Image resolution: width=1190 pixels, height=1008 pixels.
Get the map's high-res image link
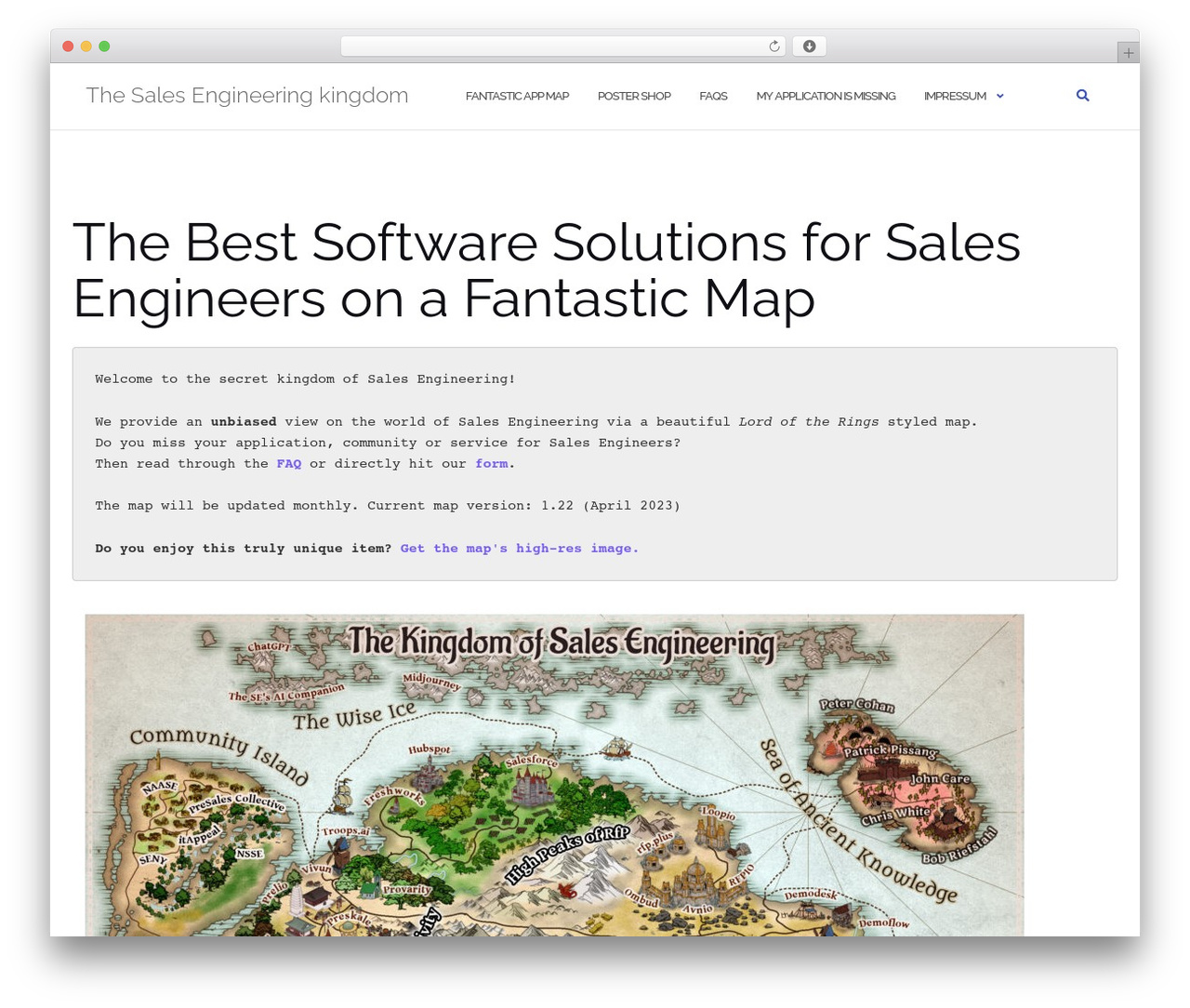(520, 548)
